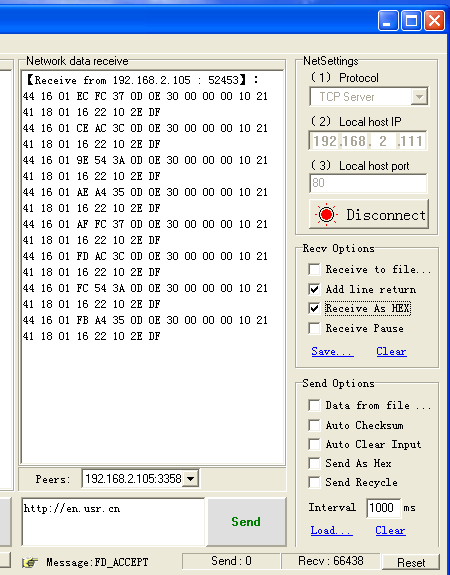The image size is (450, 575).
Task: Check the Auto Checksum option
Action: [314, 425]
